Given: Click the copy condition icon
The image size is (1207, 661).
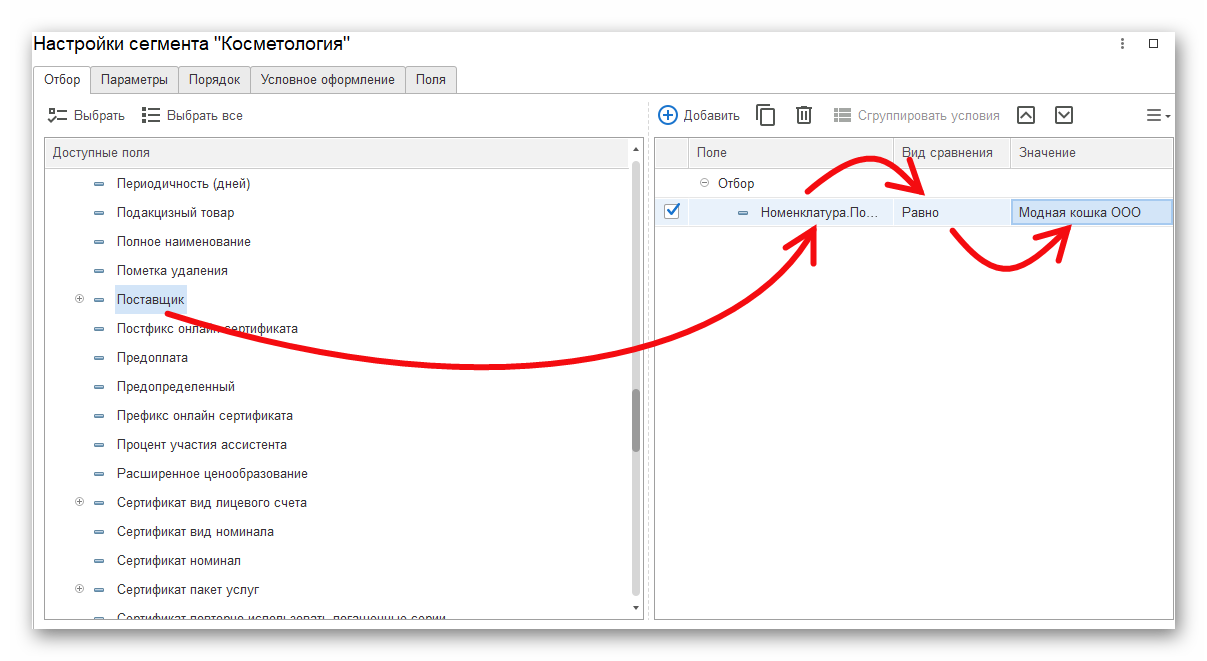Looking at the screenshot, I should [x=765, y=115].
